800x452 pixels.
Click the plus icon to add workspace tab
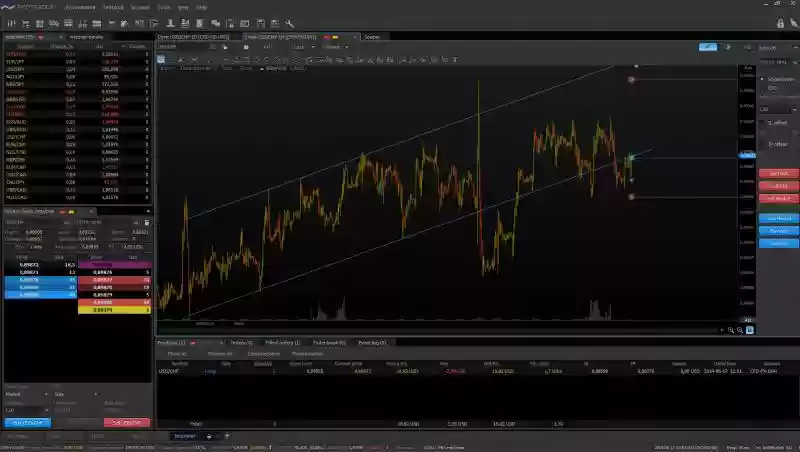point(227,436)
